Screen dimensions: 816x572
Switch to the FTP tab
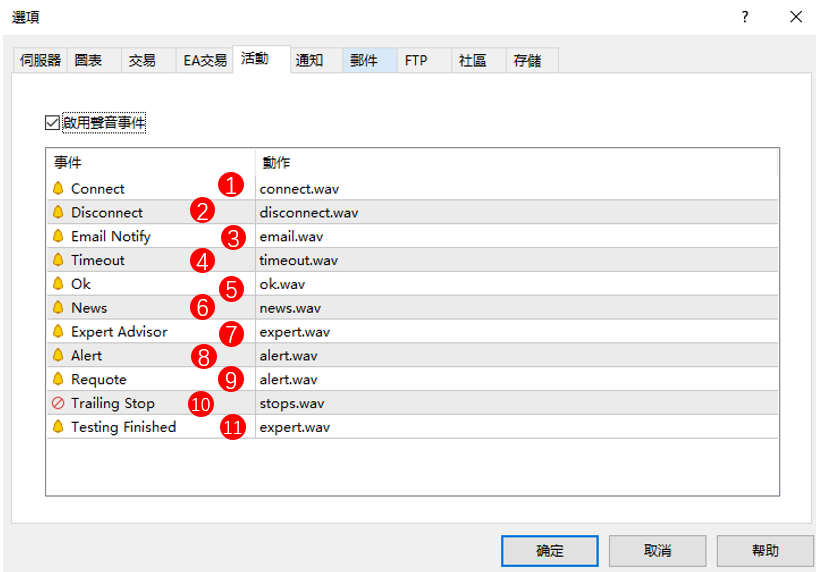pyautogui.click(x=424, y=60)
